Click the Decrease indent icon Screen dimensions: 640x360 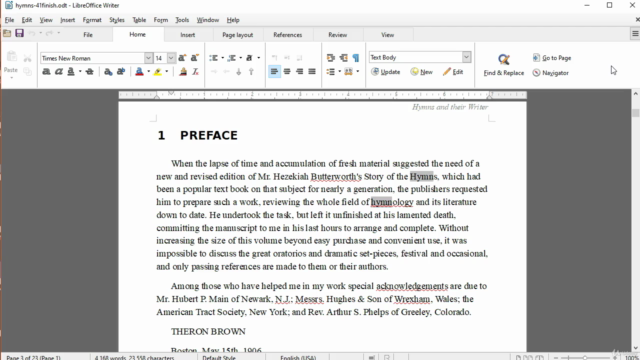point(343,58)
